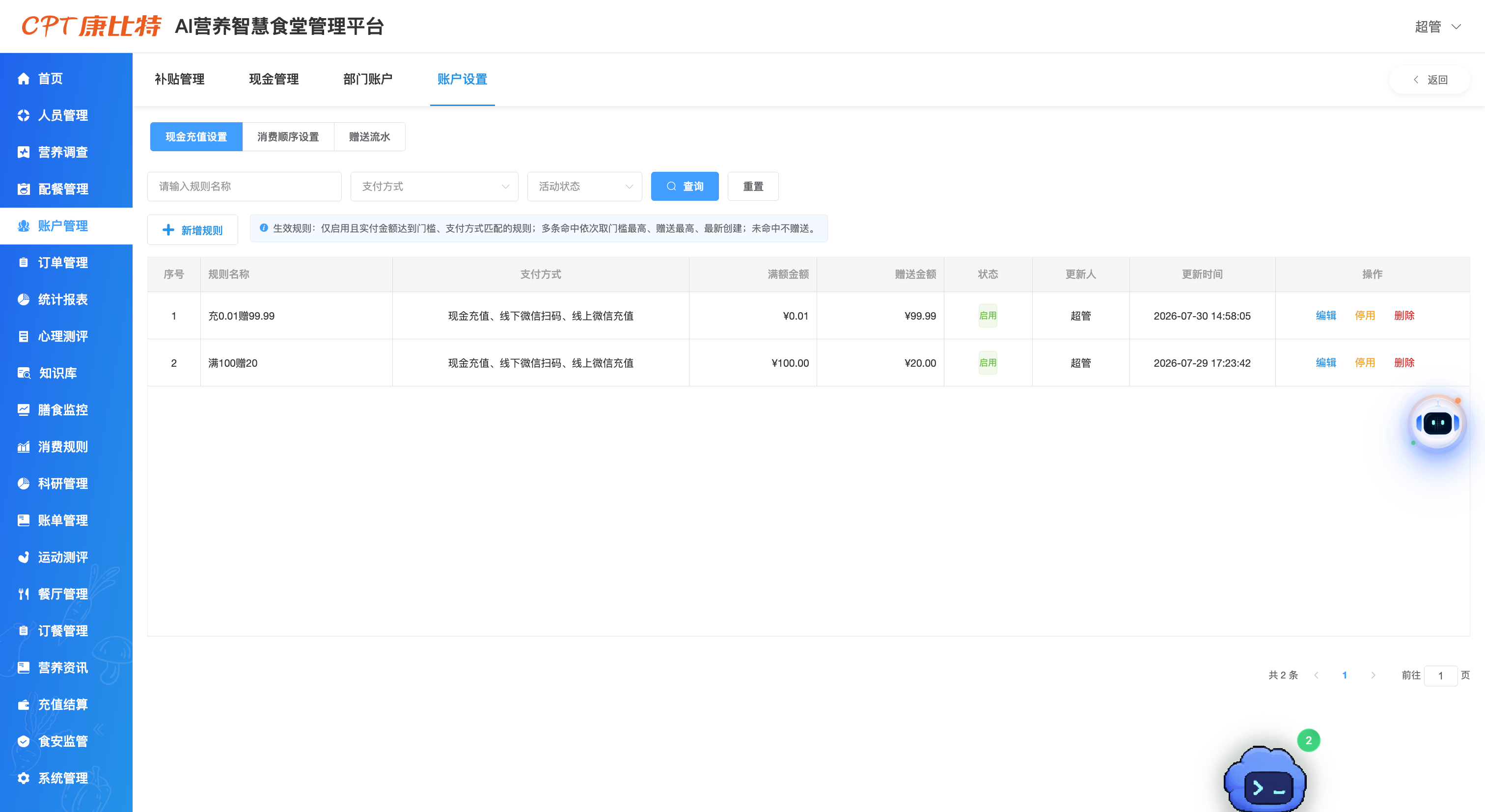1485x812 pixels.
Task: Click the shield icon for 食安监管
Action: [x=24, y=741]
